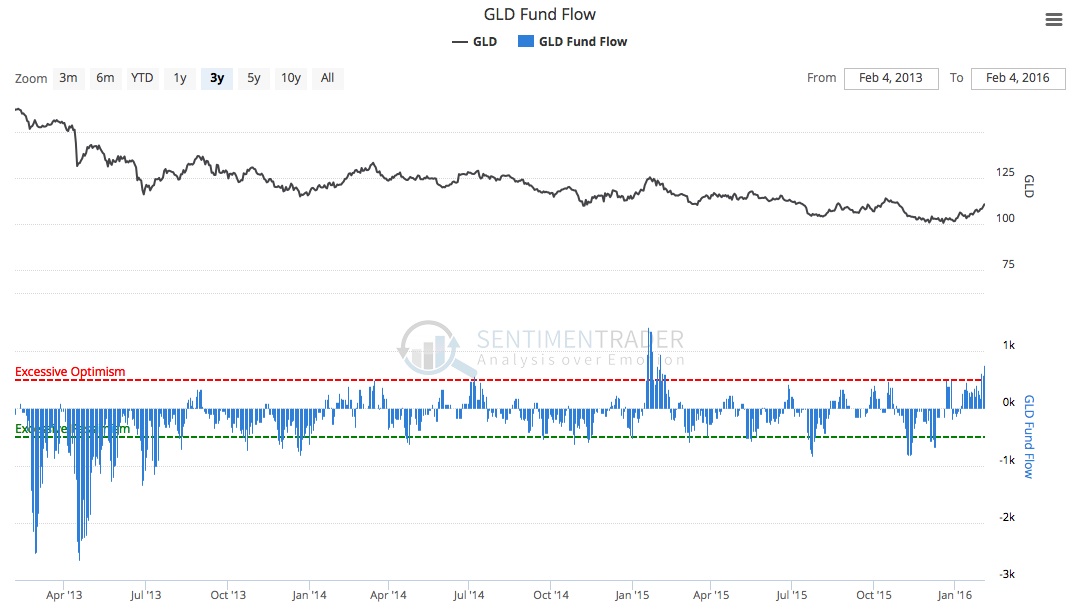
Task: Click the To date field
Action: [1017, 78]
